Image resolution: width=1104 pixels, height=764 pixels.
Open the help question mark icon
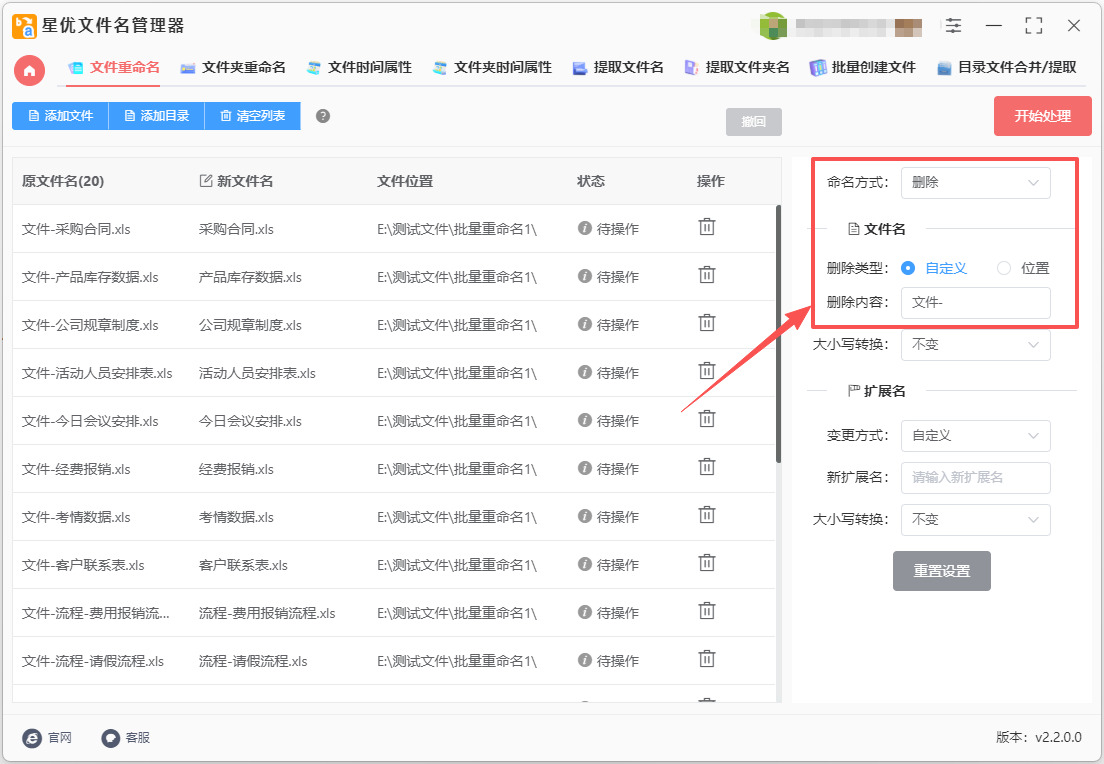click(x=322, y=116)
